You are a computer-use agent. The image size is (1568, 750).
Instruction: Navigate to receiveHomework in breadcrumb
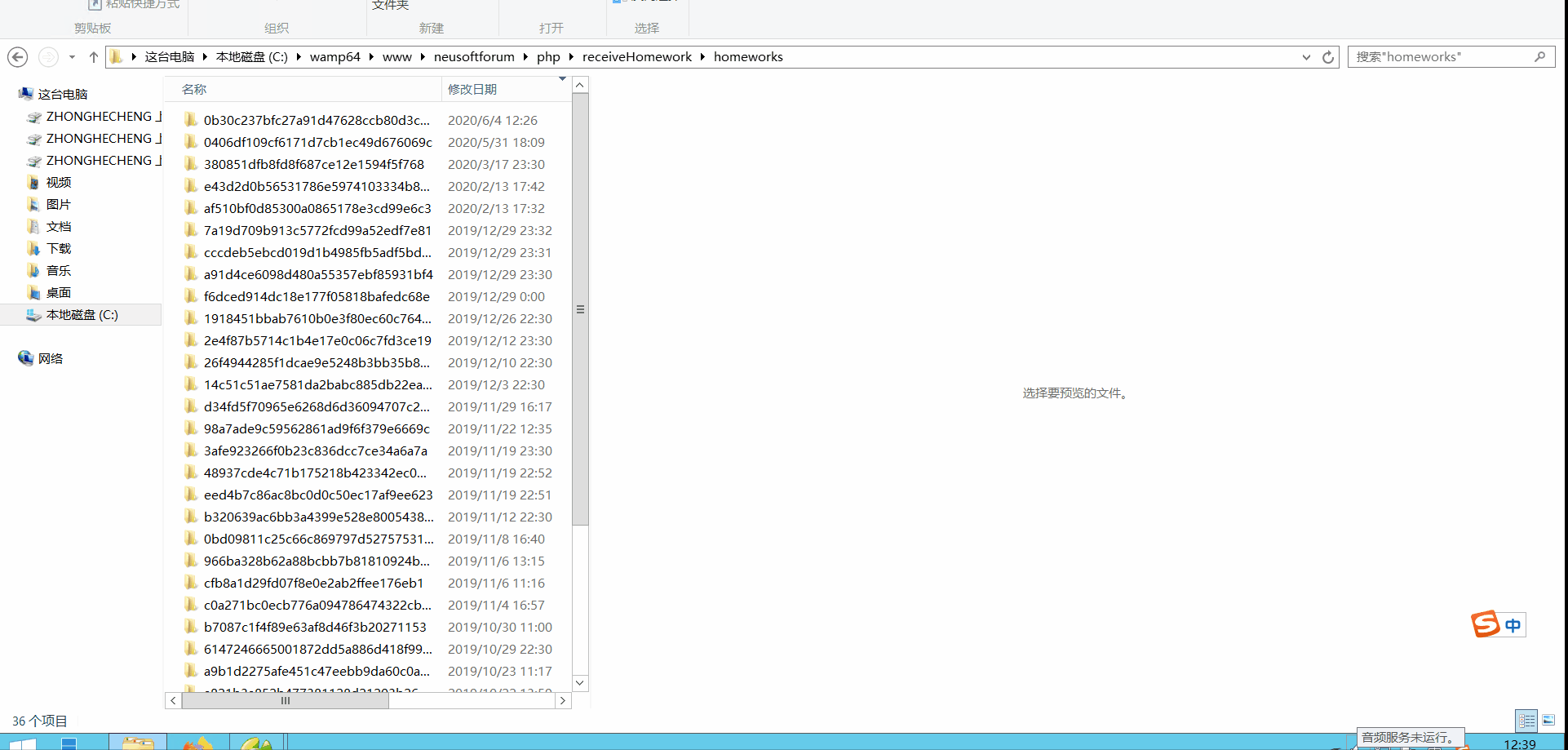point(637,57)
